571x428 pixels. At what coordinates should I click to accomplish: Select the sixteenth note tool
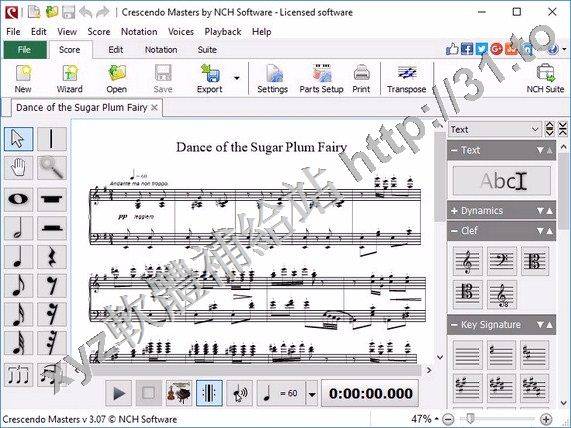(19, 314)
